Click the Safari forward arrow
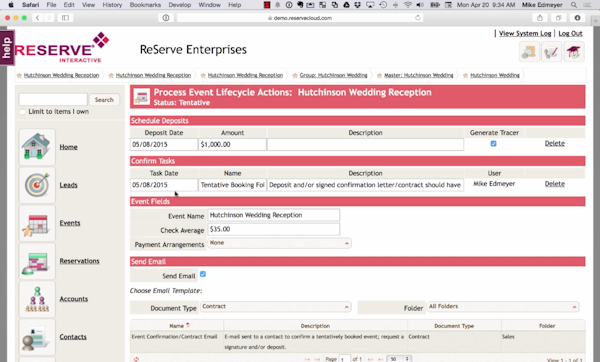This screenshot has height=362, width=600. pos(49,18)
